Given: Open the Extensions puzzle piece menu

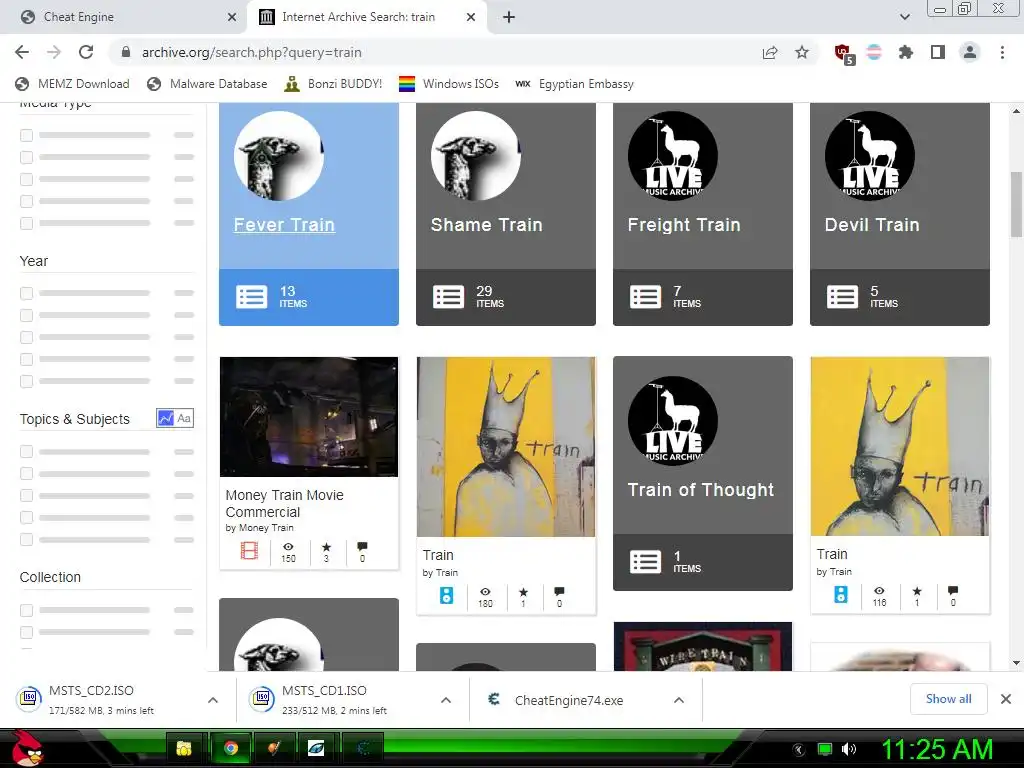Looking at the screenshot, I should 906,52.
